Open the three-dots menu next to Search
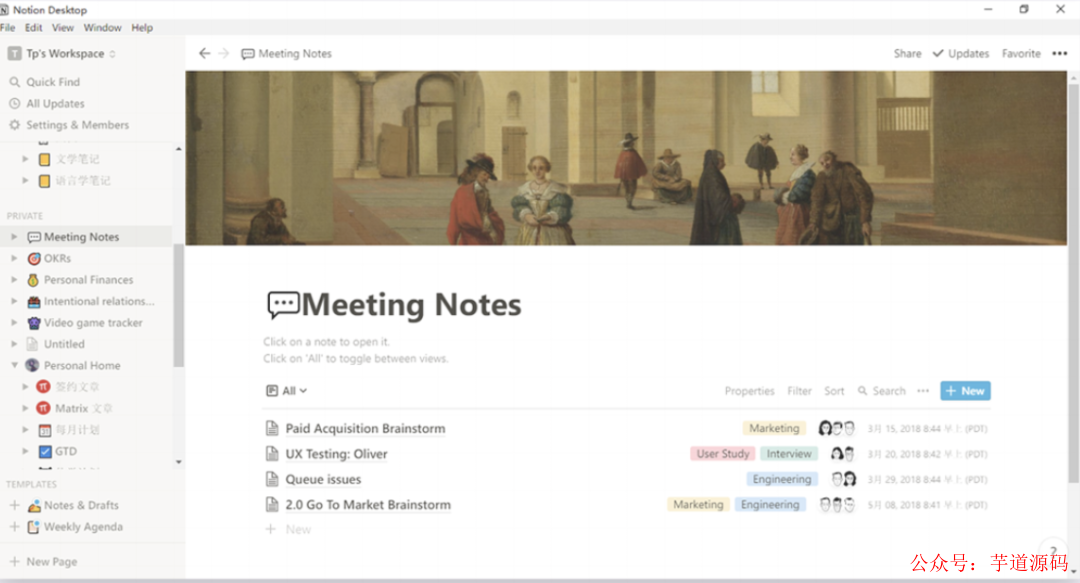The width and height of the screenshot is (1080, 583). (923, 391)
